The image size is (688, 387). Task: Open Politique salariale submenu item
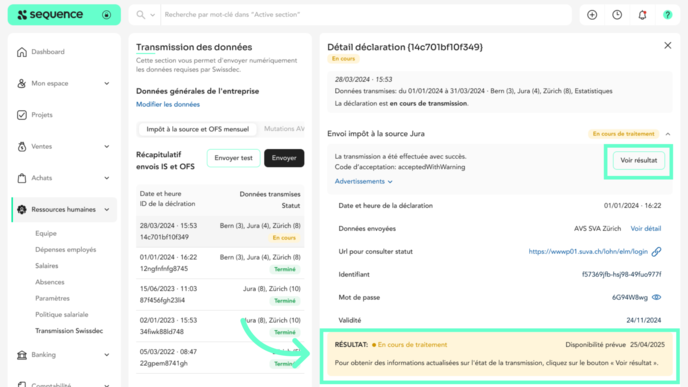(61, 315)
